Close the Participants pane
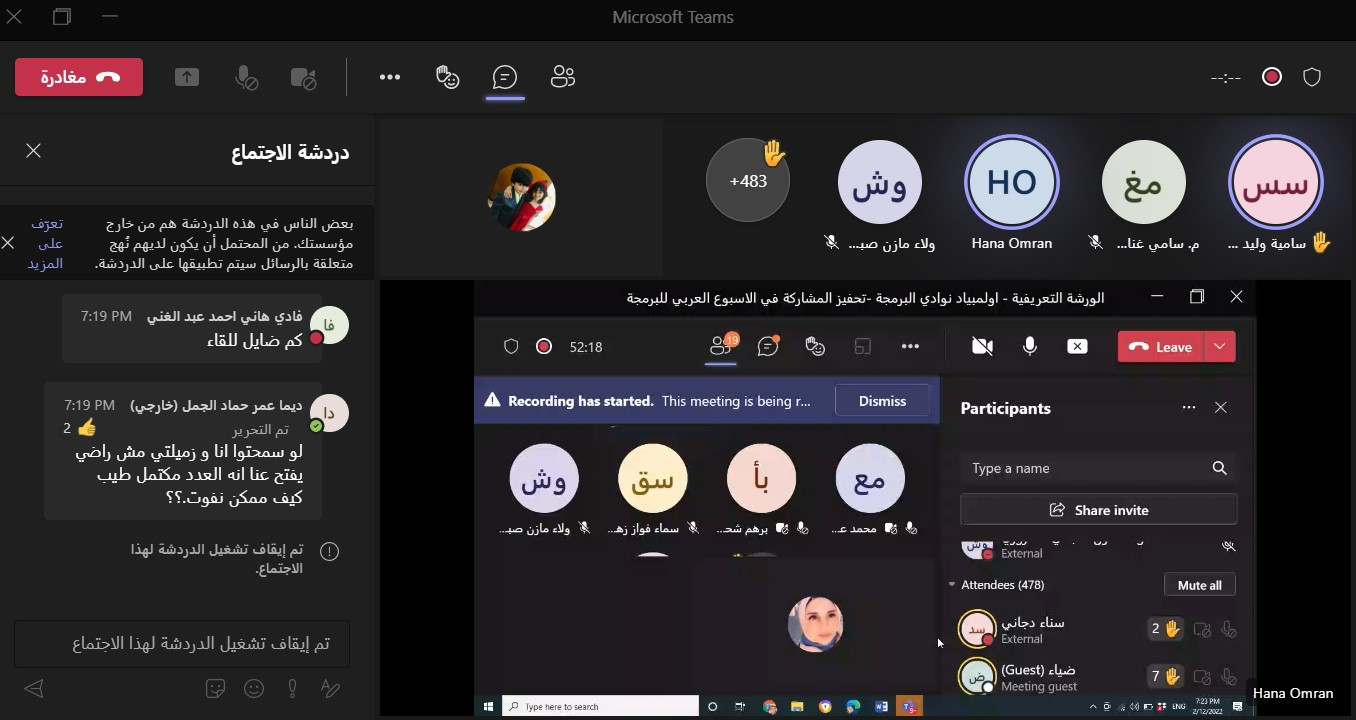 [x=1220, y=408]
